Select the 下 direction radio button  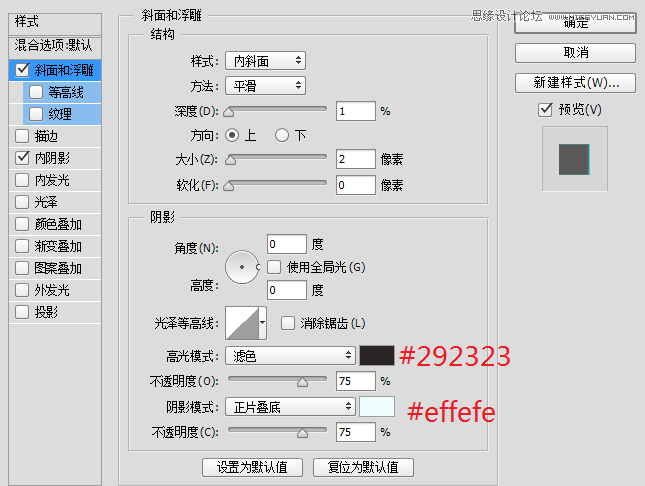282,135
